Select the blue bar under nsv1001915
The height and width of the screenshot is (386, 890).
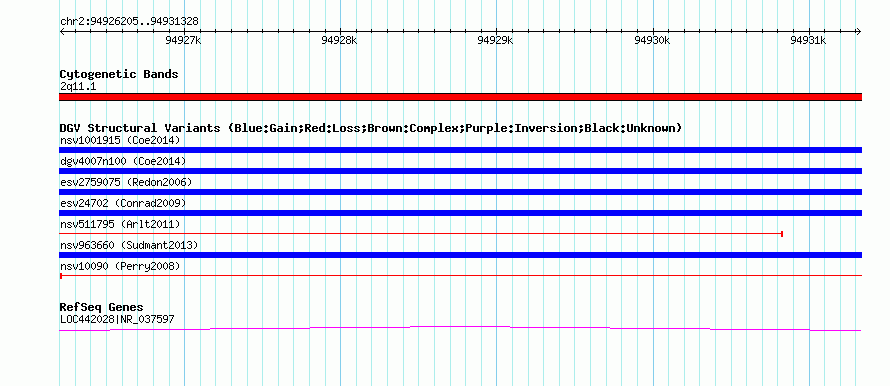pos(460,150)
